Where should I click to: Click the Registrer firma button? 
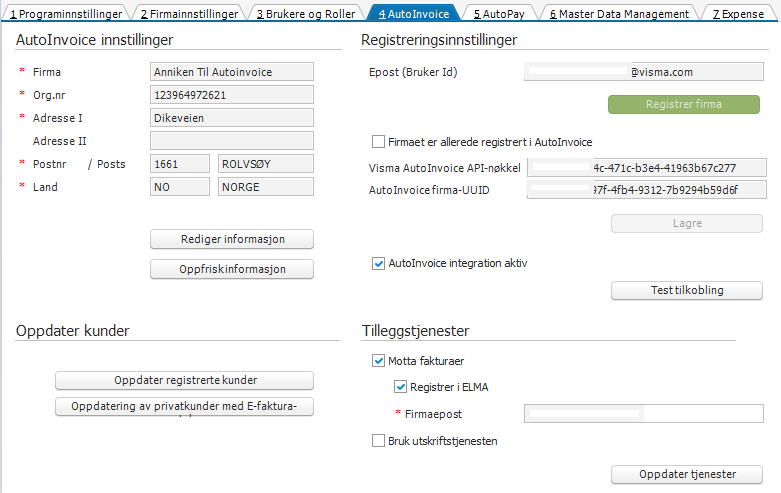point(684,104)
